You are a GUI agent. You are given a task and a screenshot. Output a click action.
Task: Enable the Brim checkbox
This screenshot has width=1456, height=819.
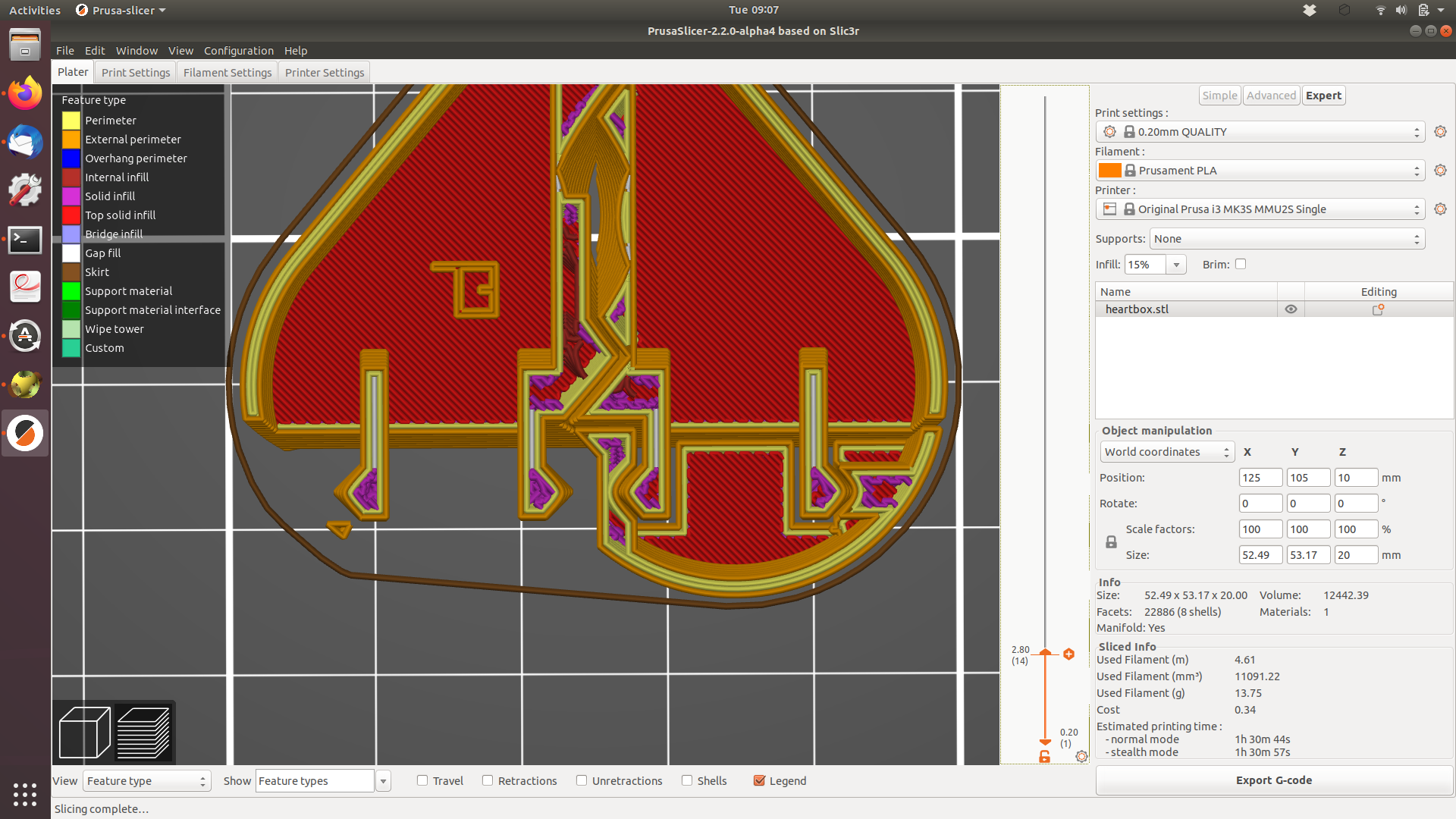(1241, 264)
